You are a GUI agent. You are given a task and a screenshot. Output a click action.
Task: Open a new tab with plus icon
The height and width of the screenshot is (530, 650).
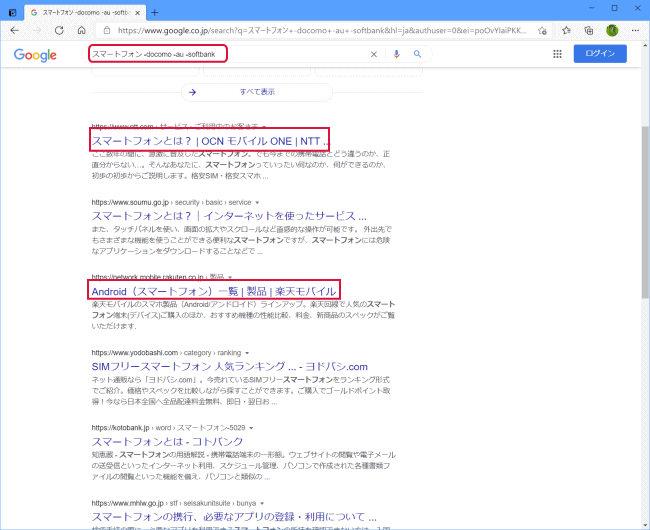tap(155, 12)
